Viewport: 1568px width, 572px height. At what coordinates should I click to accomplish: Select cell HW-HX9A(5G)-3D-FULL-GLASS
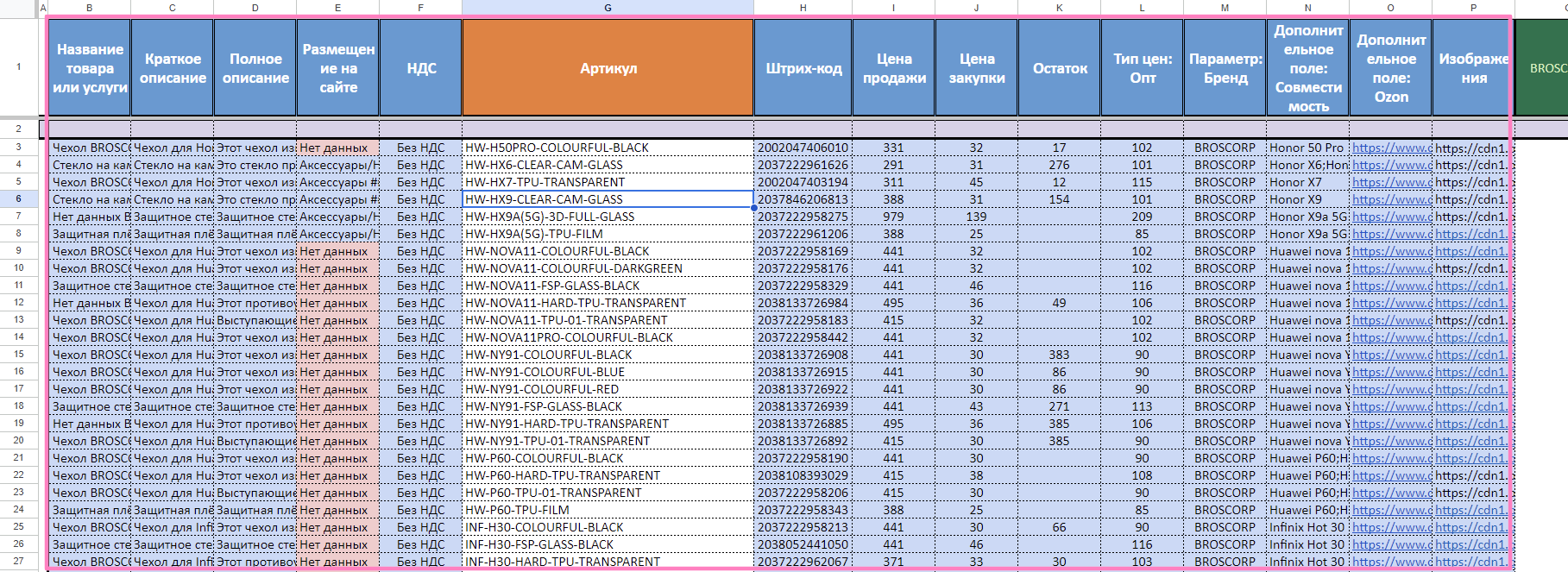click(608, 217)
